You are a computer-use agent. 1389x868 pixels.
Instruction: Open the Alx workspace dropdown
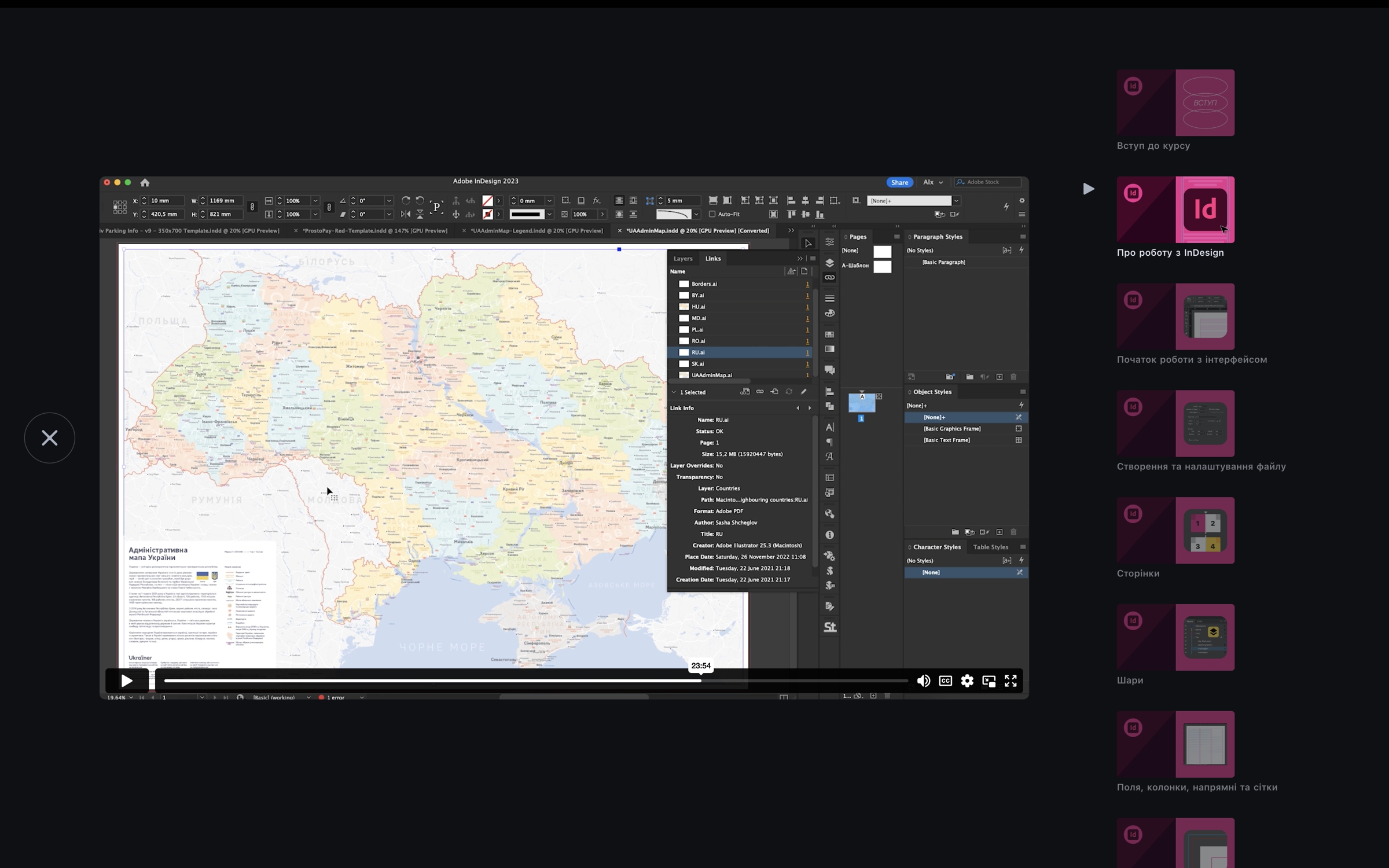coord(933,182)
